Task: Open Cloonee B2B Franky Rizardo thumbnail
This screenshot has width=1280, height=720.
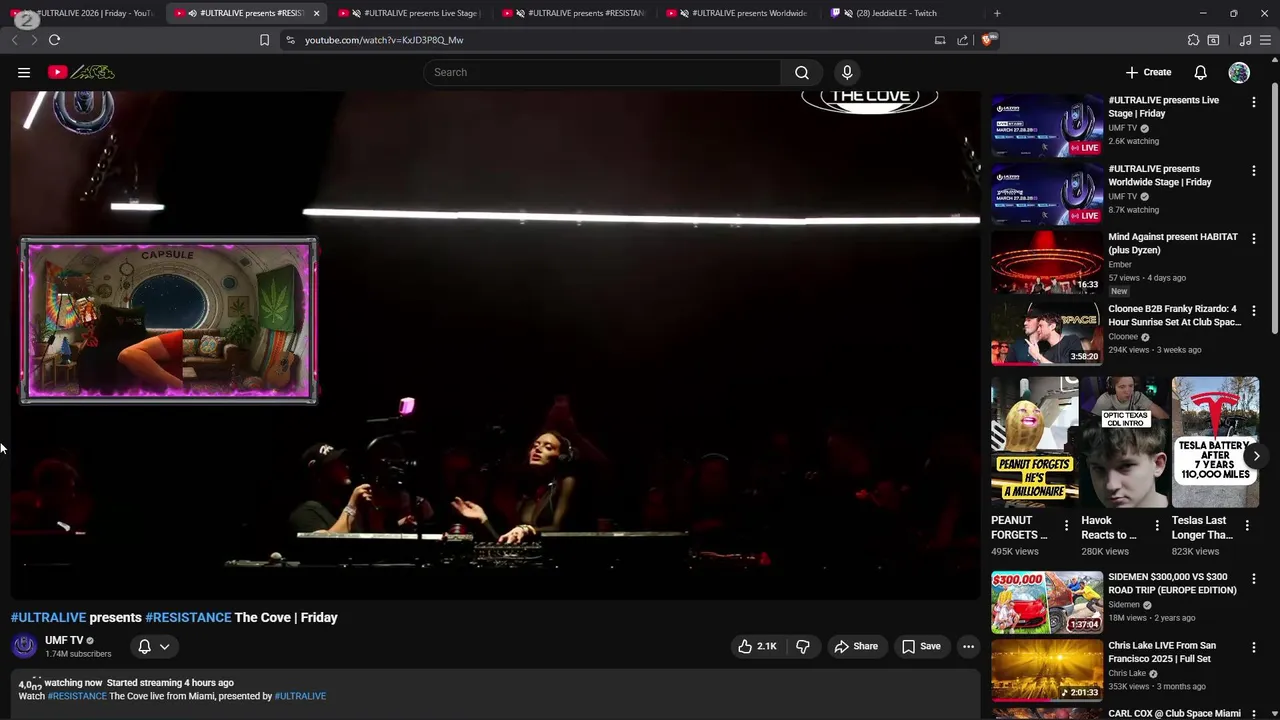Action: tap(1047, 334)
